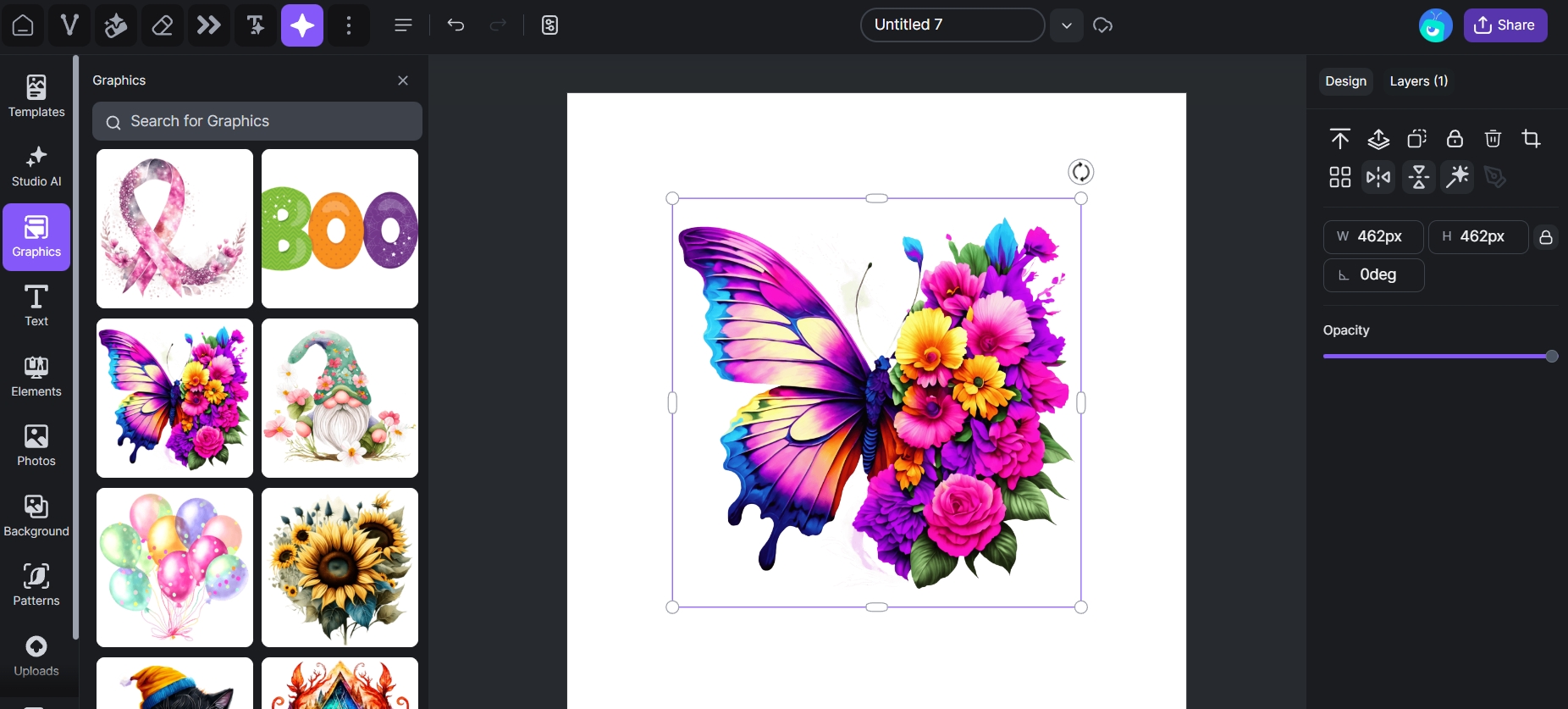Image resolution: width=1568 pixels, height=709 pixels.
Task: Expand the dropdown next to Untitled 7
Action: pos(1067,25)
